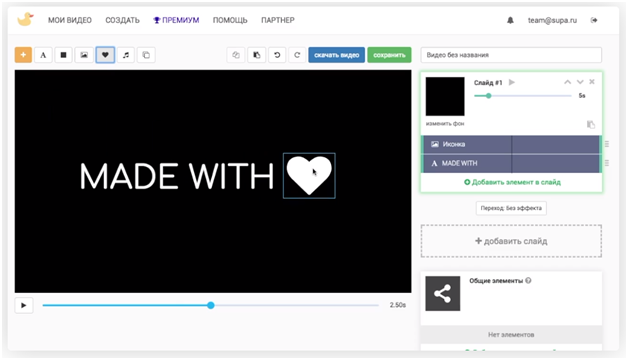
Task: Click изменить фон link
Action: click(445, 124)
